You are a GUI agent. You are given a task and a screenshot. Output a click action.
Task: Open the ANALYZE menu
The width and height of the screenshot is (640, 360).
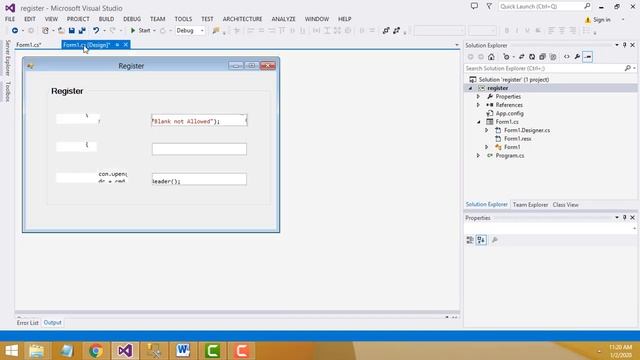284,19
